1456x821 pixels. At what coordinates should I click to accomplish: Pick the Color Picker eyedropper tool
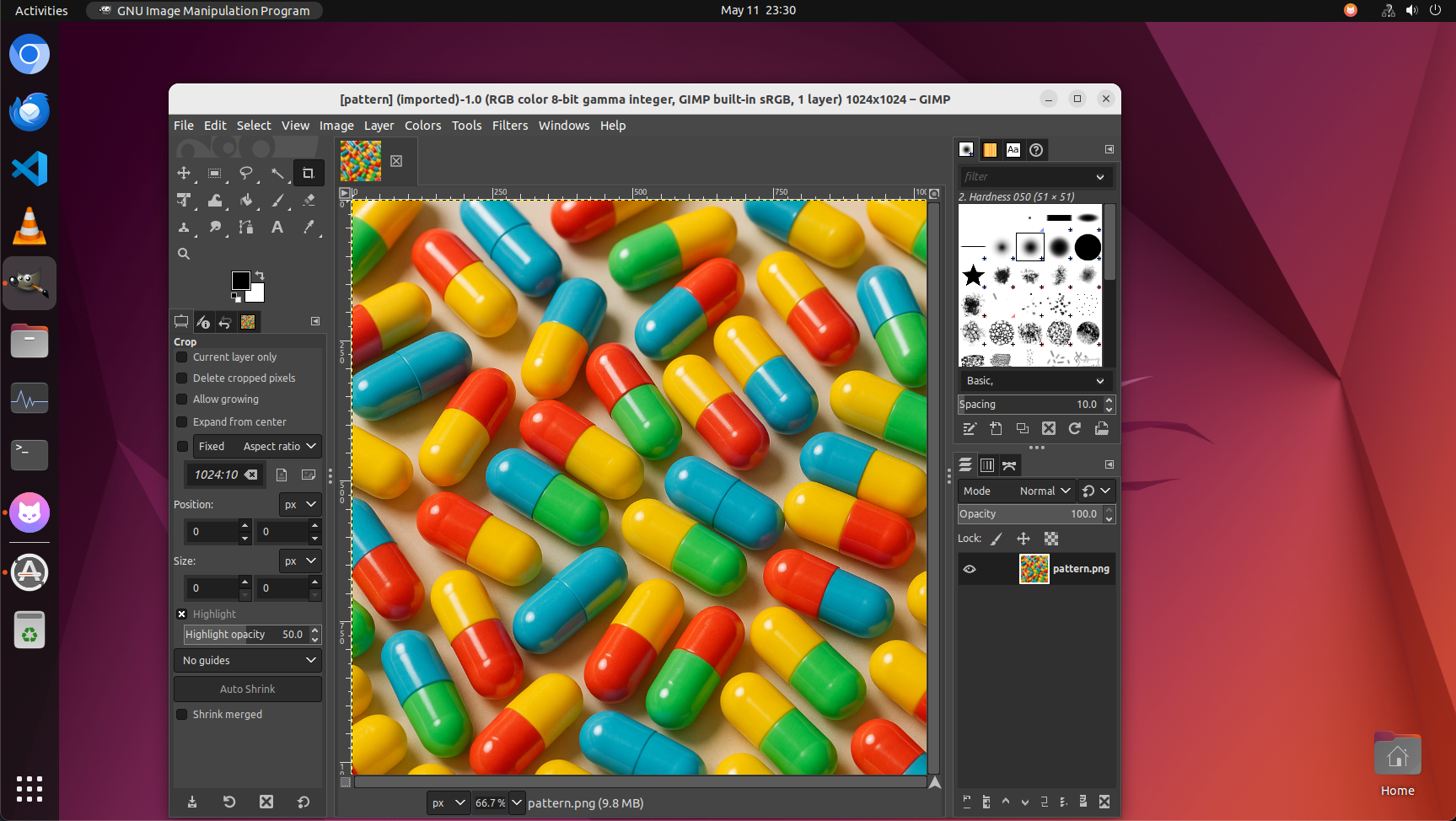click(x=309, y=228)
